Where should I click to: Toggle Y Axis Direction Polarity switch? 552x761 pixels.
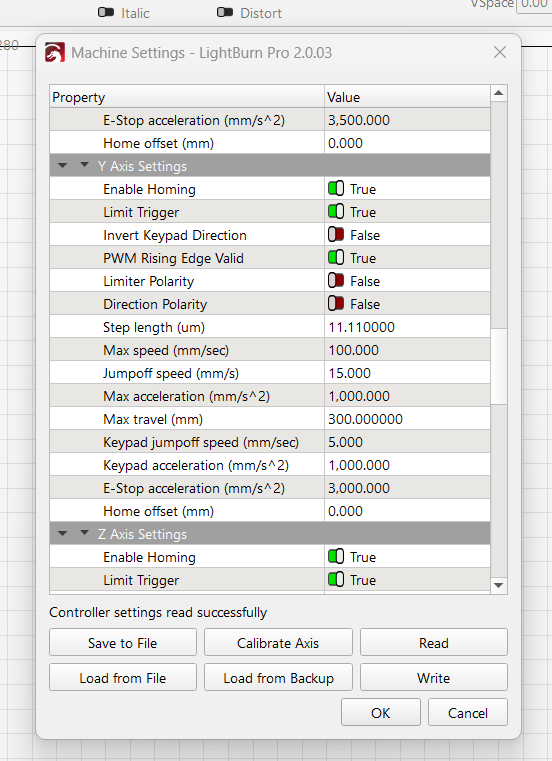(336, 303)
